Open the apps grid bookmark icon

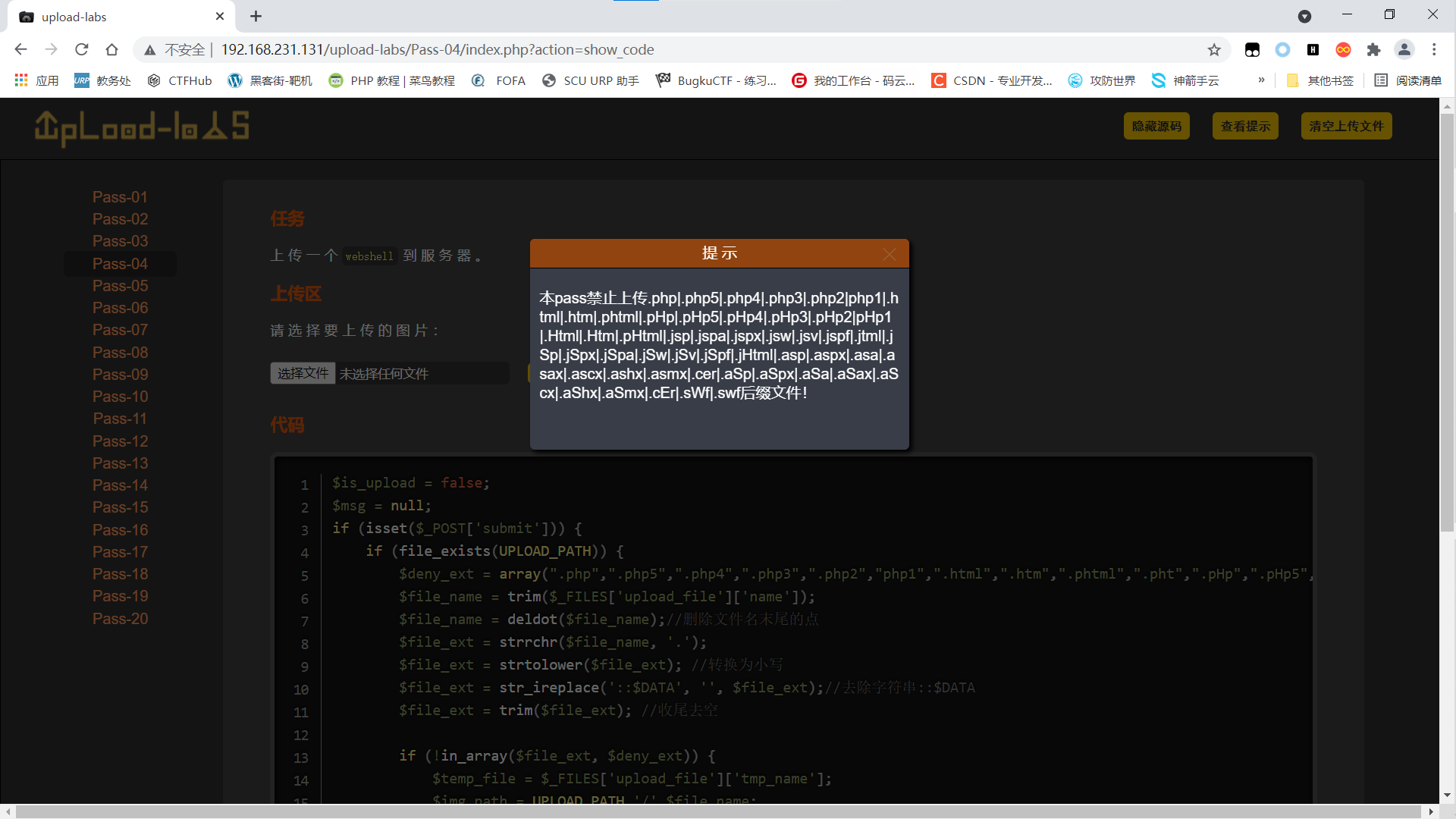(36, 80)
